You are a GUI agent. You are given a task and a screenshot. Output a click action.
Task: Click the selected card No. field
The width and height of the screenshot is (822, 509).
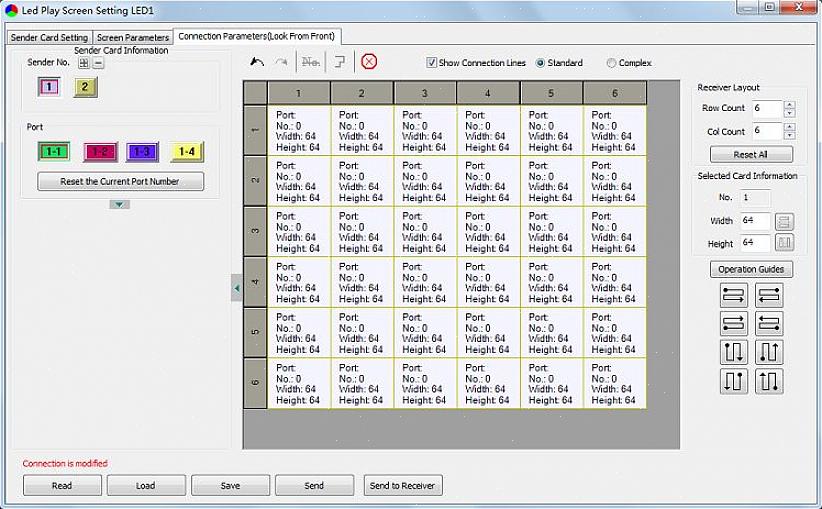pyautogui.click(x=755, y=198)
